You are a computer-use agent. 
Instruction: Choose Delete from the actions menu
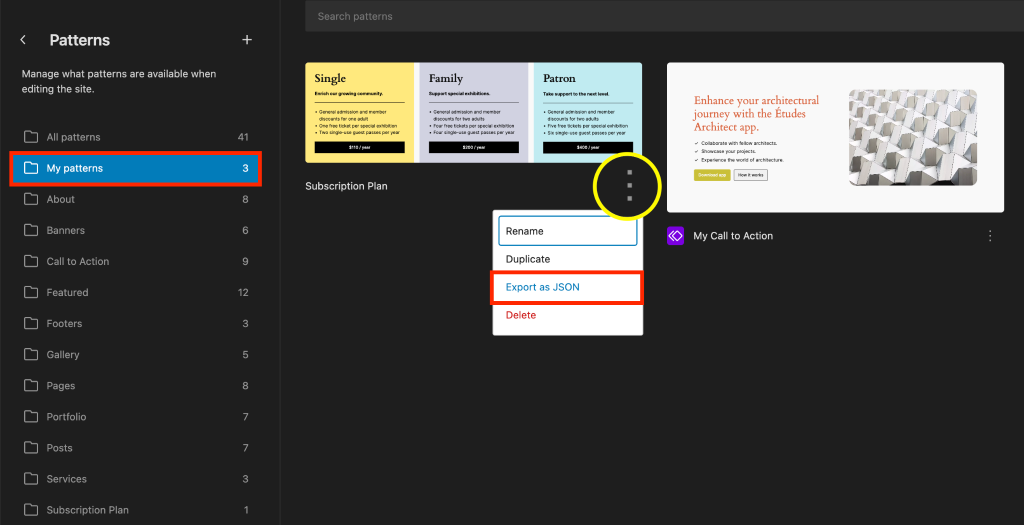click(568, 315)
